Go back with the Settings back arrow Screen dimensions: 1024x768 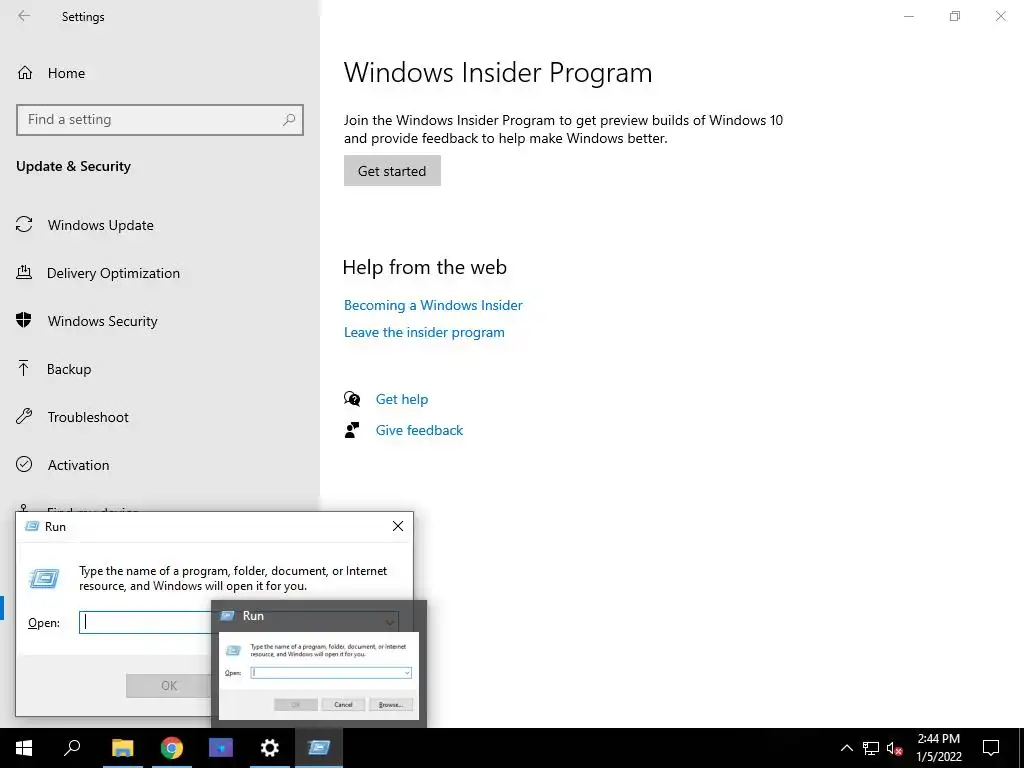[x=24, y=16]
